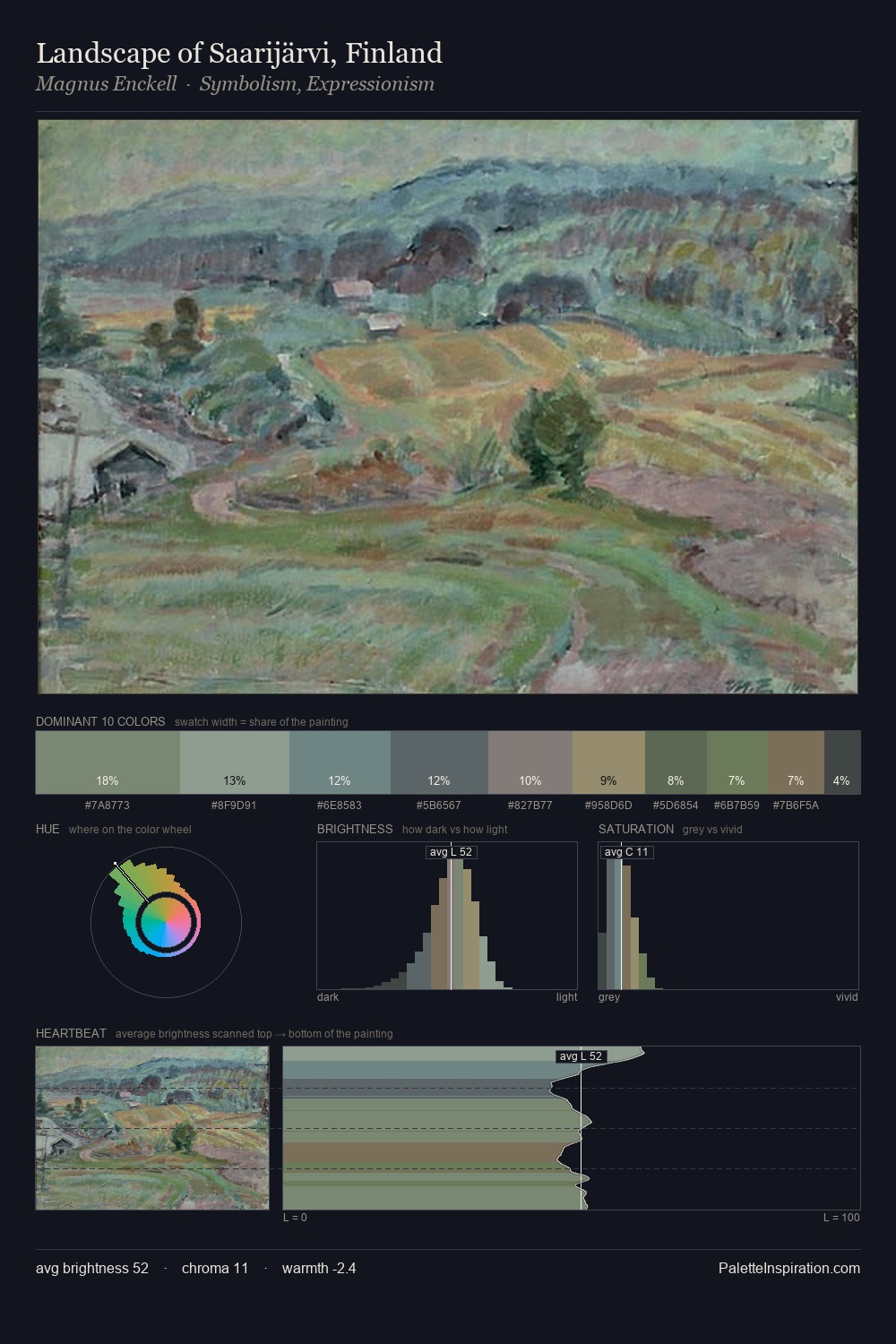Click 'avg brightness 52' in footer

tap(92, 1268)
